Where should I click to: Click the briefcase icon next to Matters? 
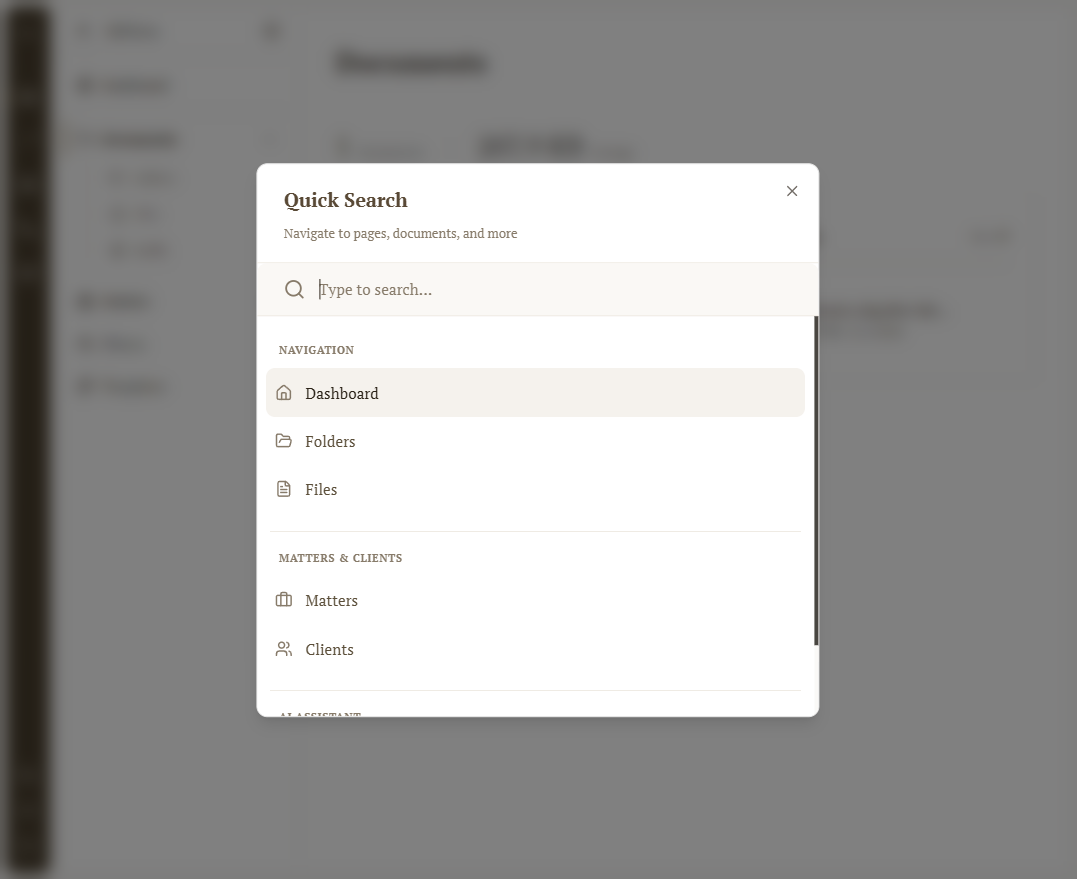pos(284,600)
